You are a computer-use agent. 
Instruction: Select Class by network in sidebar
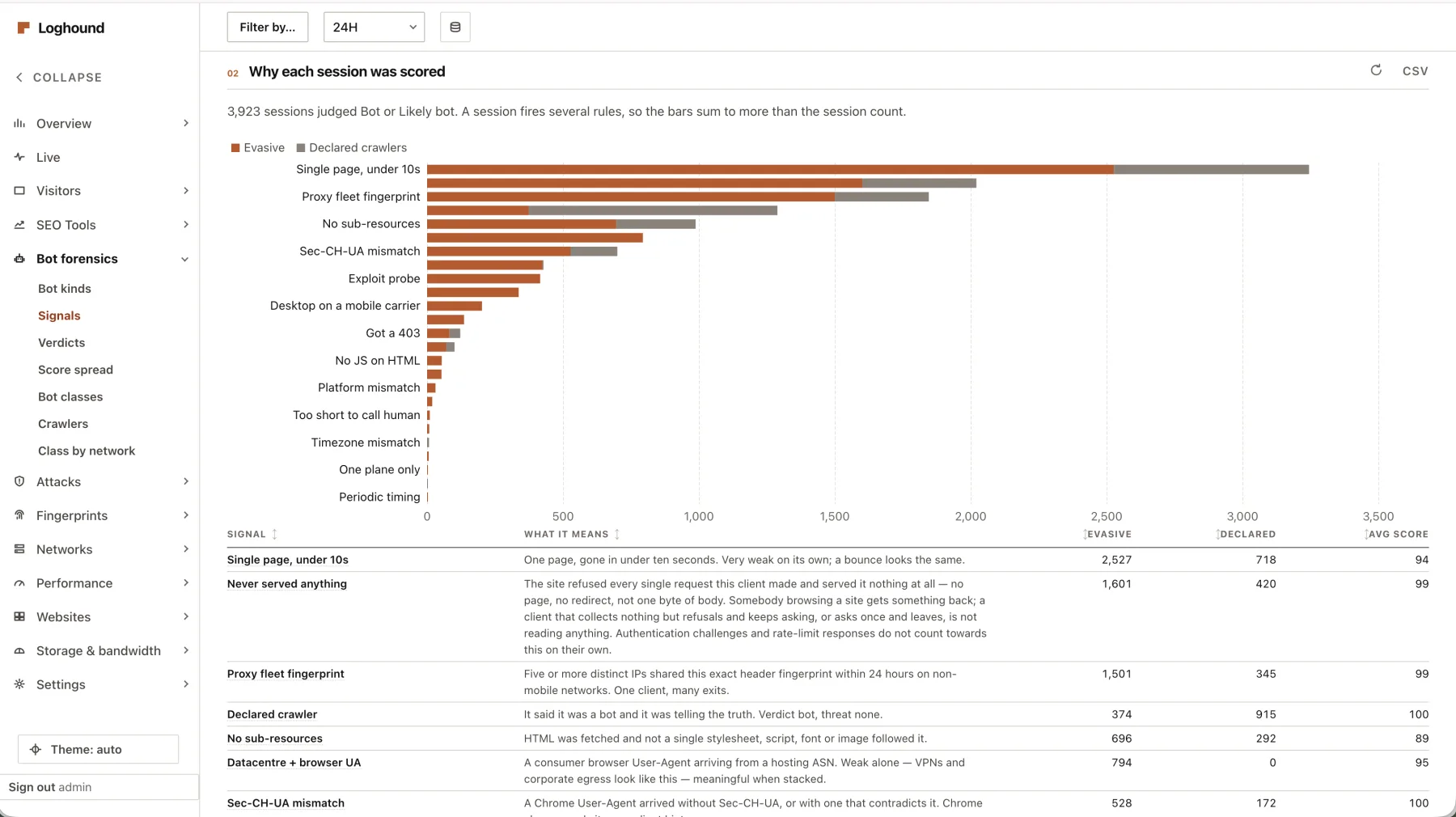(x=87, y=451)
